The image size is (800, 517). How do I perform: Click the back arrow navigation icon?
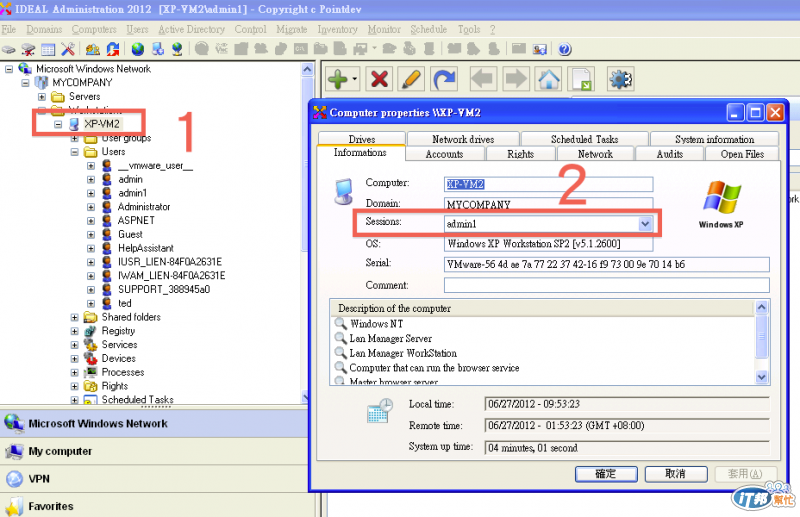tap(483, 80)
